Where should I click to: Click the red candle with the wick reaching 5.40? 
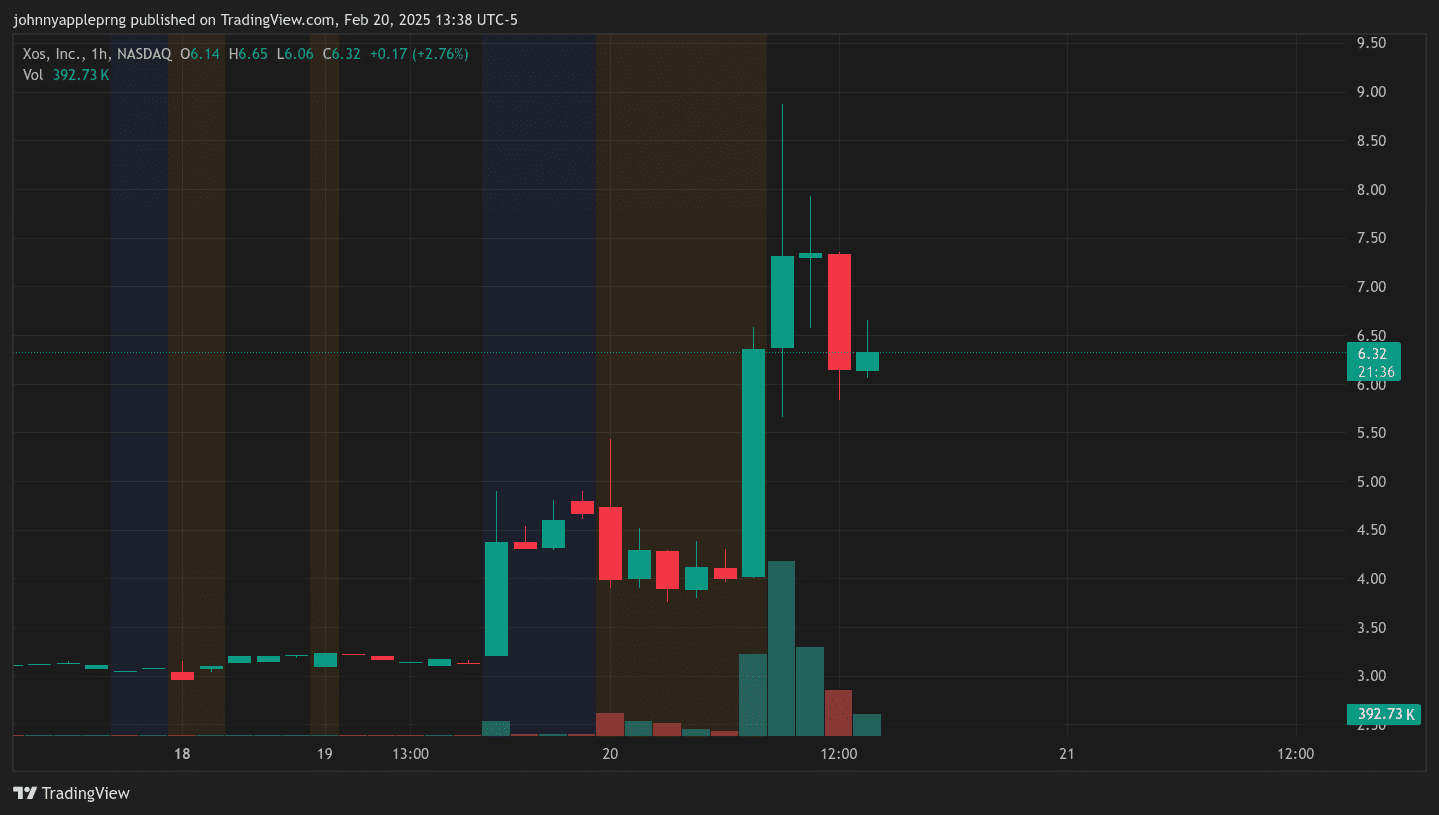(610, 543)
